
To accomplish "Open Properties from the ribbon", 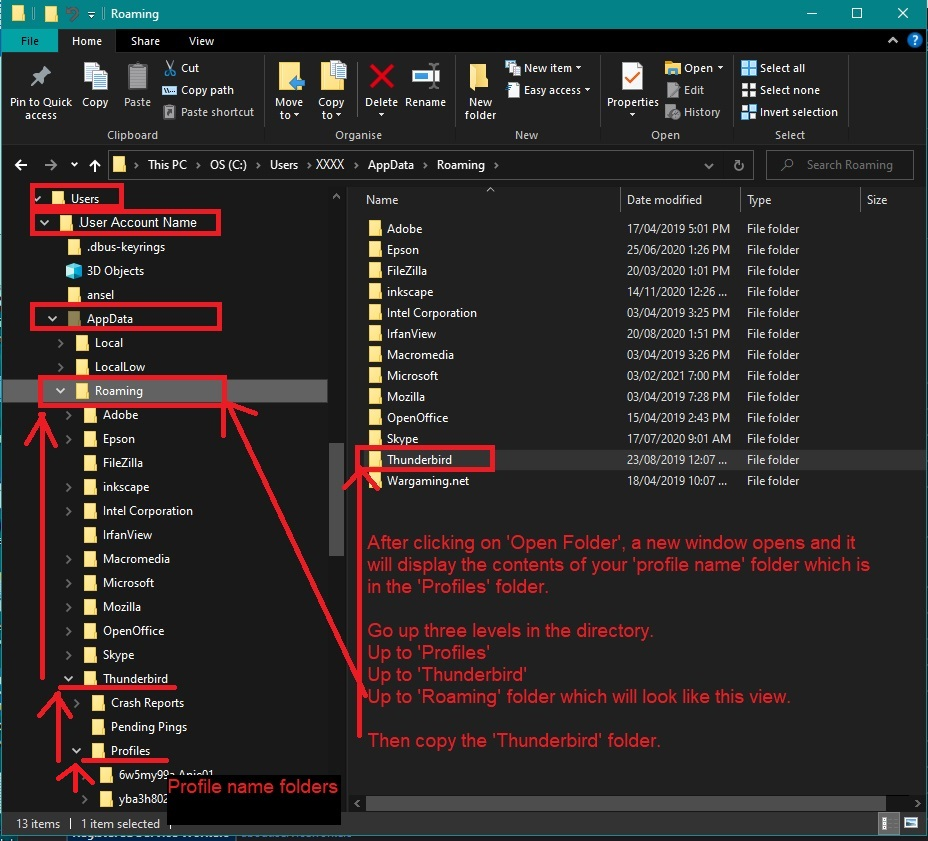I will point(632,80).
